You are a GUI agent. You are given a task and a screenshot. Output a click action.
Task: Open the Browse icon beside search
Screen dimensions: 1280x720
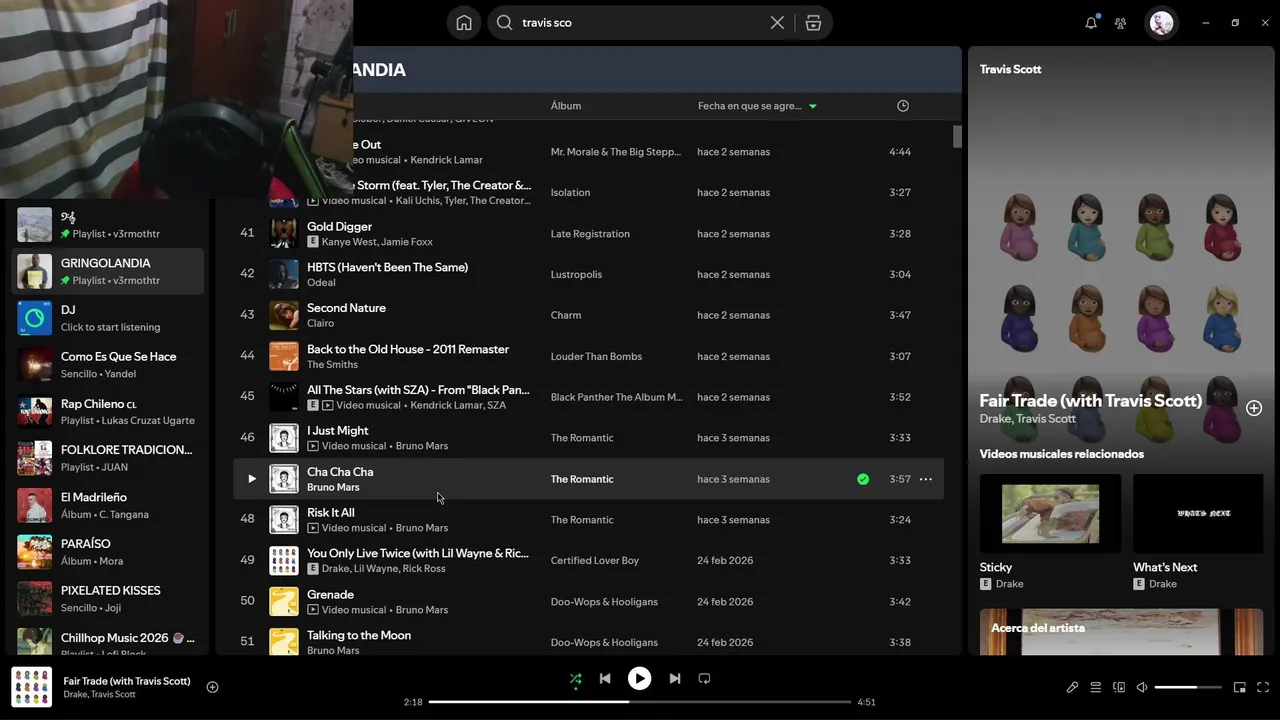(813, 23)
